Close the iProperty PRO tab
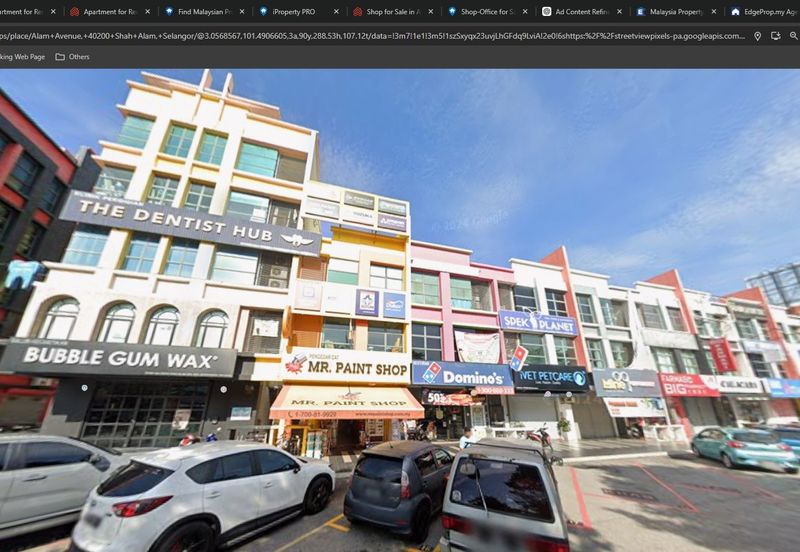 [336, 12]
